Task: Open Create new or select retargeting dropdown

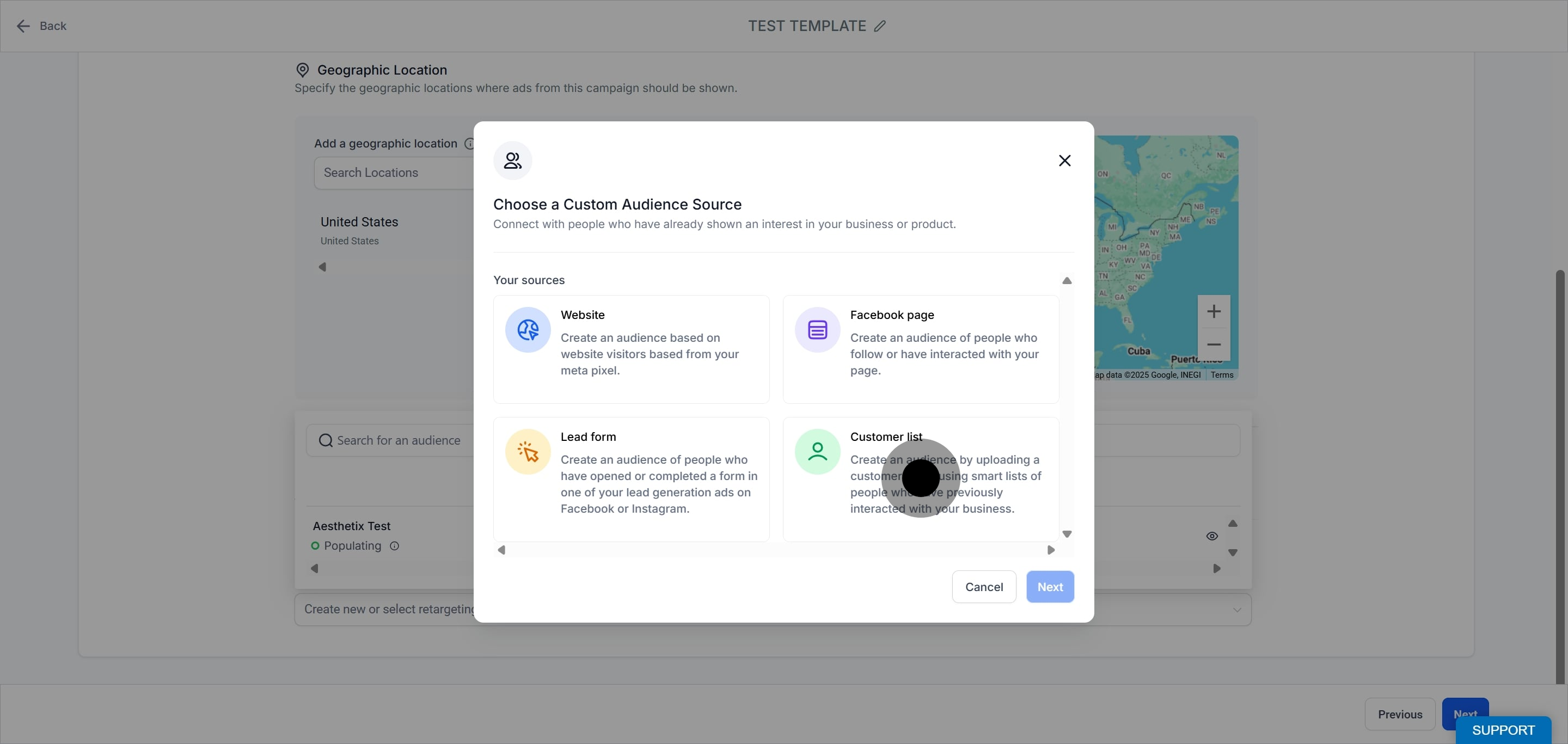Action: click(x=773, y=610)
